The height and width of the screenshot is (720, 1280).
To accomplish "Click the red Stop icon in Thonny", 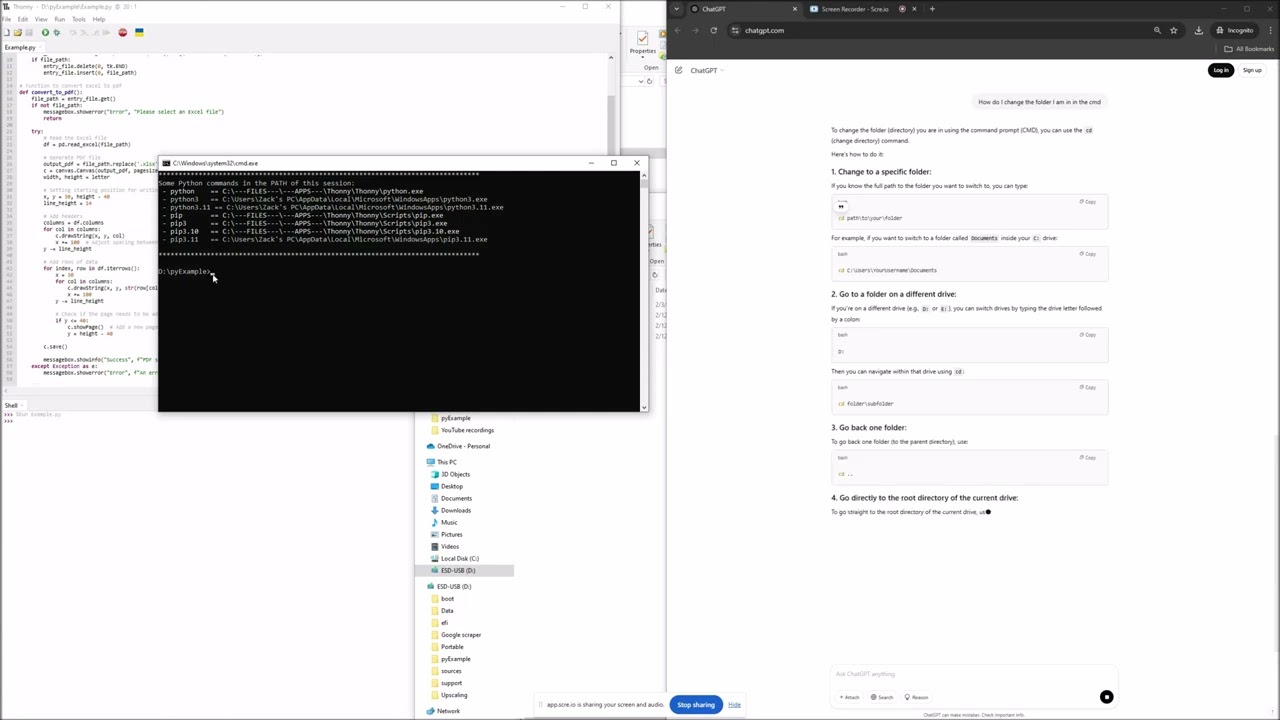I will pyautogui.click(x=123, y=32).
